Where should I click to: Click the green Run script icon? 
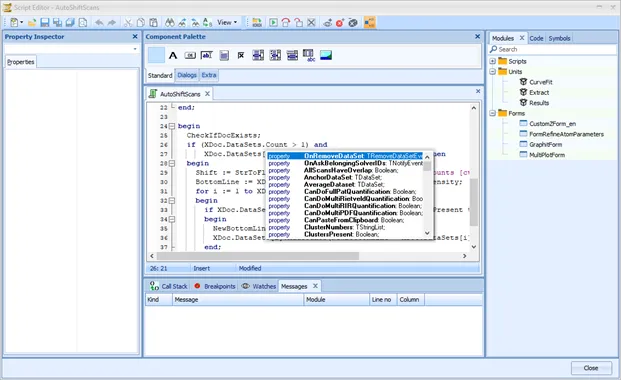pyautogui.click(x=273, y=23)
